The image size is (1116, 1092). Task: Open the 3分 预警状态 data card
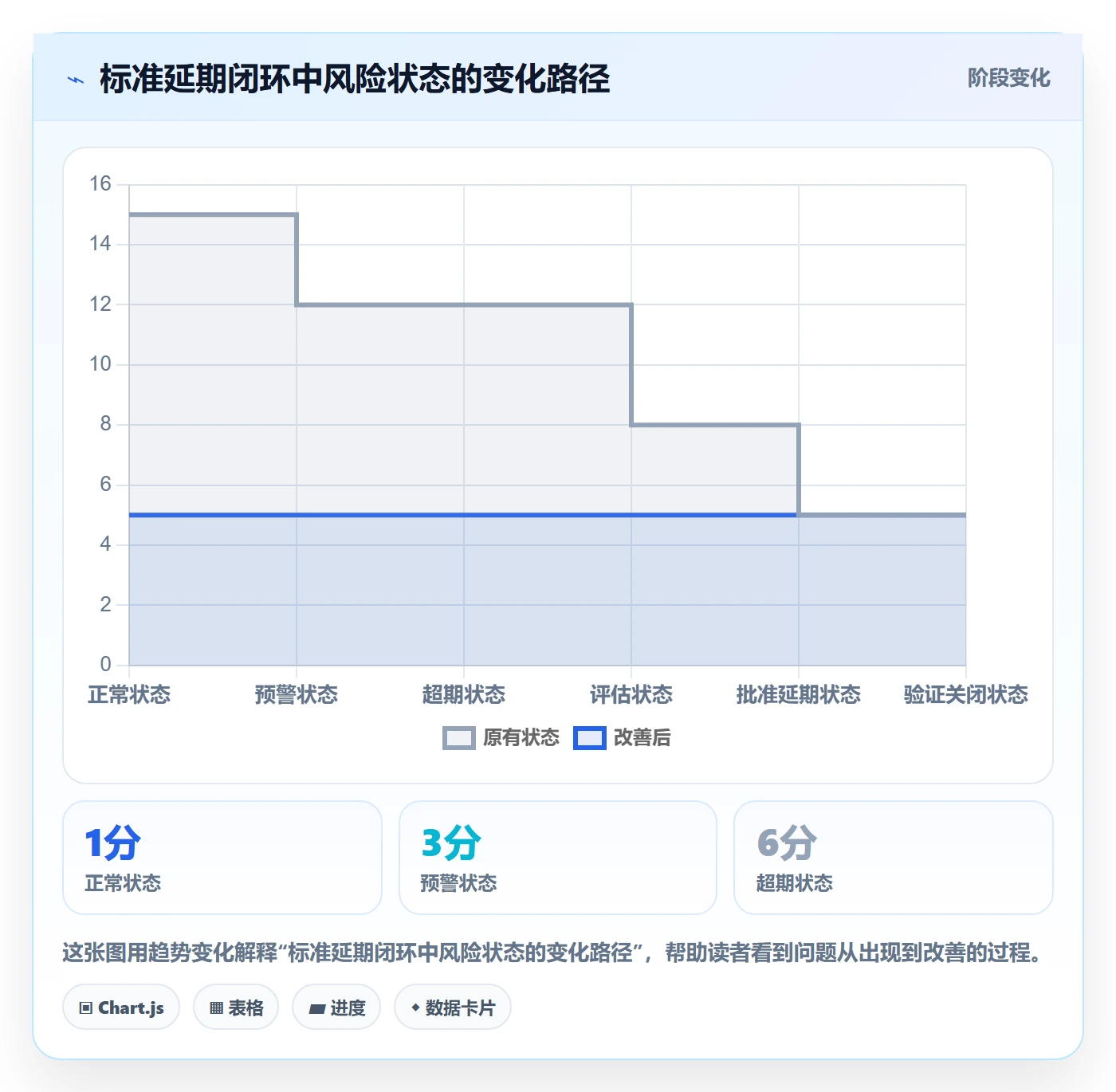(558, 858)
